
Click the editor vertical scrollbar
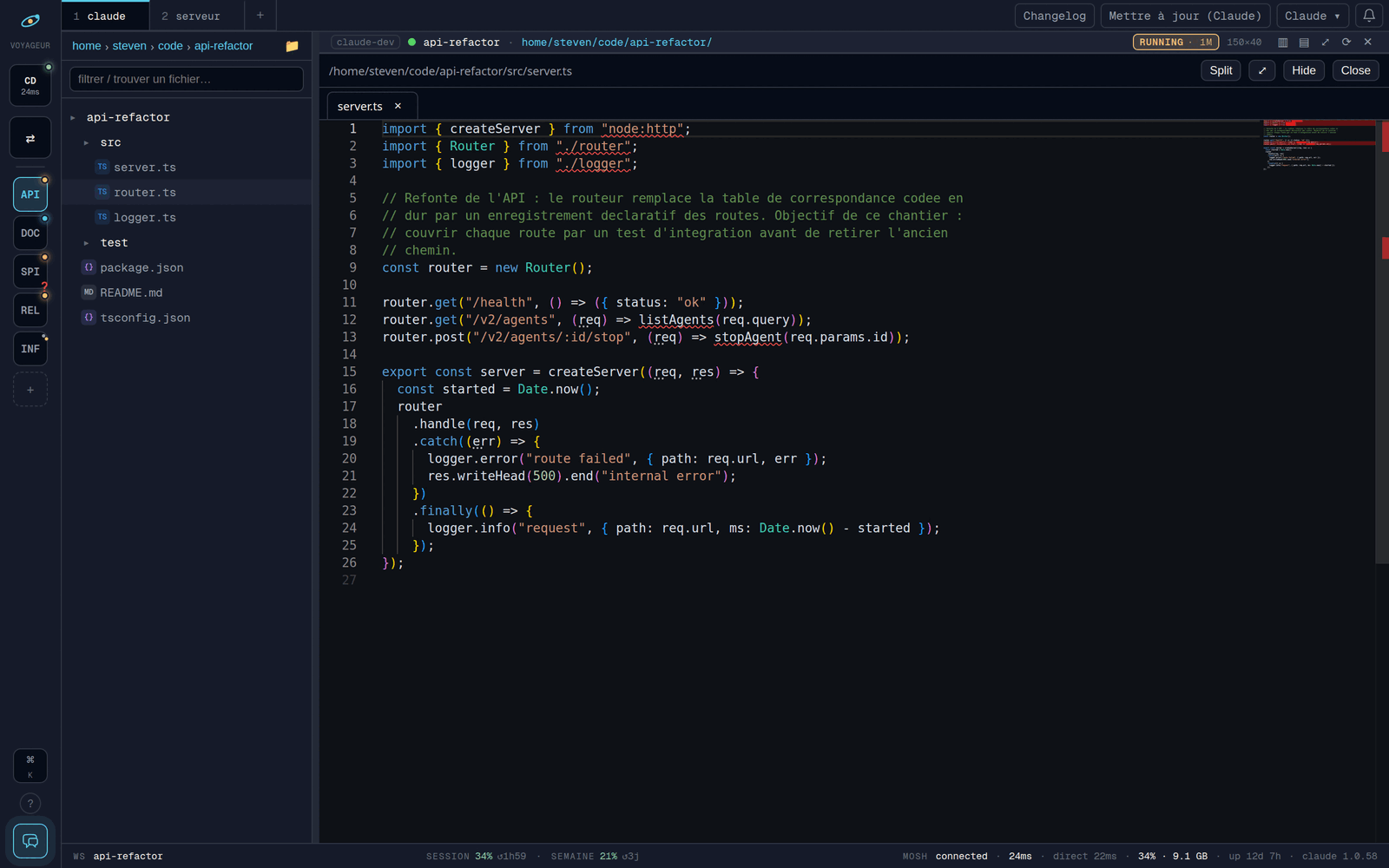(x=1382, y=342)
